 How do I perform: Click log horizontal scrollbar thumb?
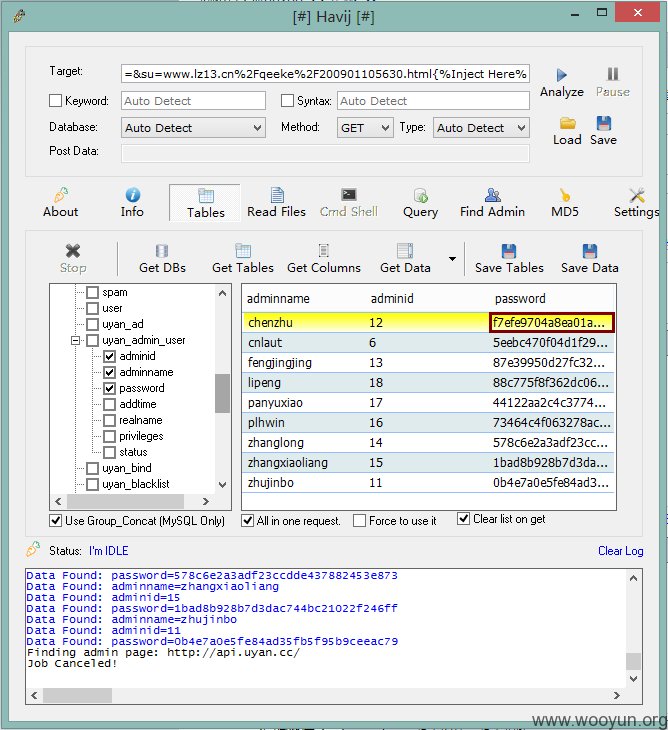point(77,695)
